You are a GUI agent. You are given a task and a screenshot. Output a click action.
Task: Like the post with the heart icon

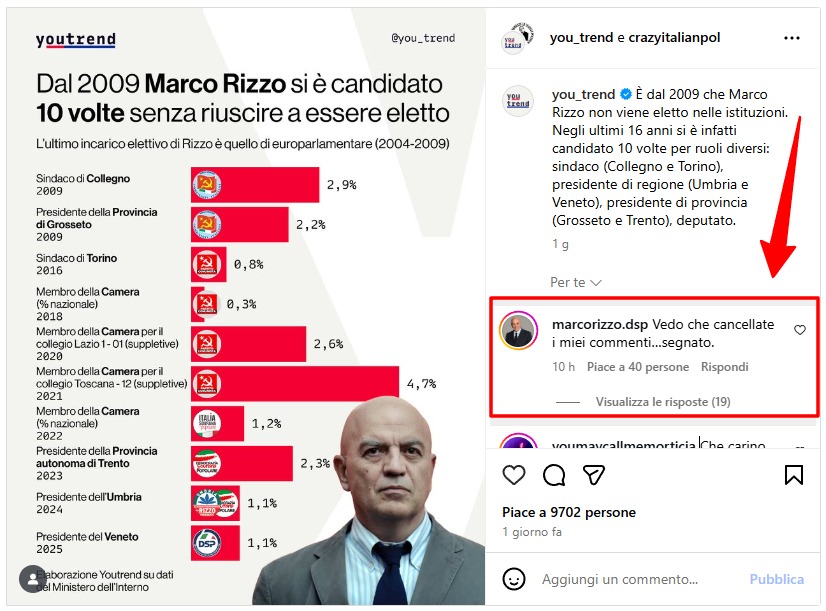click(x=514, y=475)
